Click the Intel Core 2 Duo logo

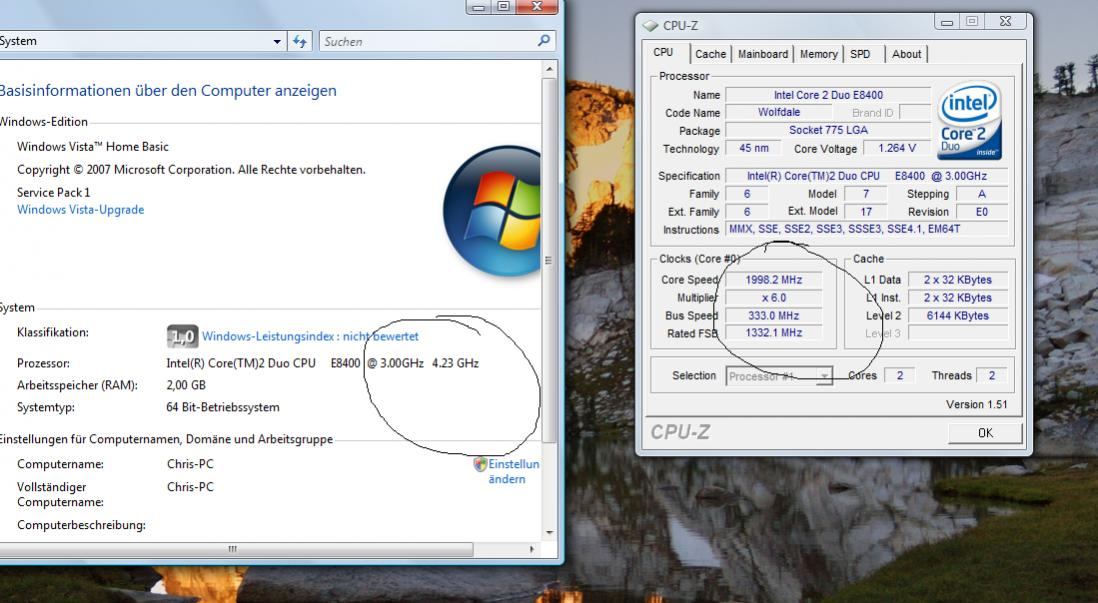tap(969, 120)
